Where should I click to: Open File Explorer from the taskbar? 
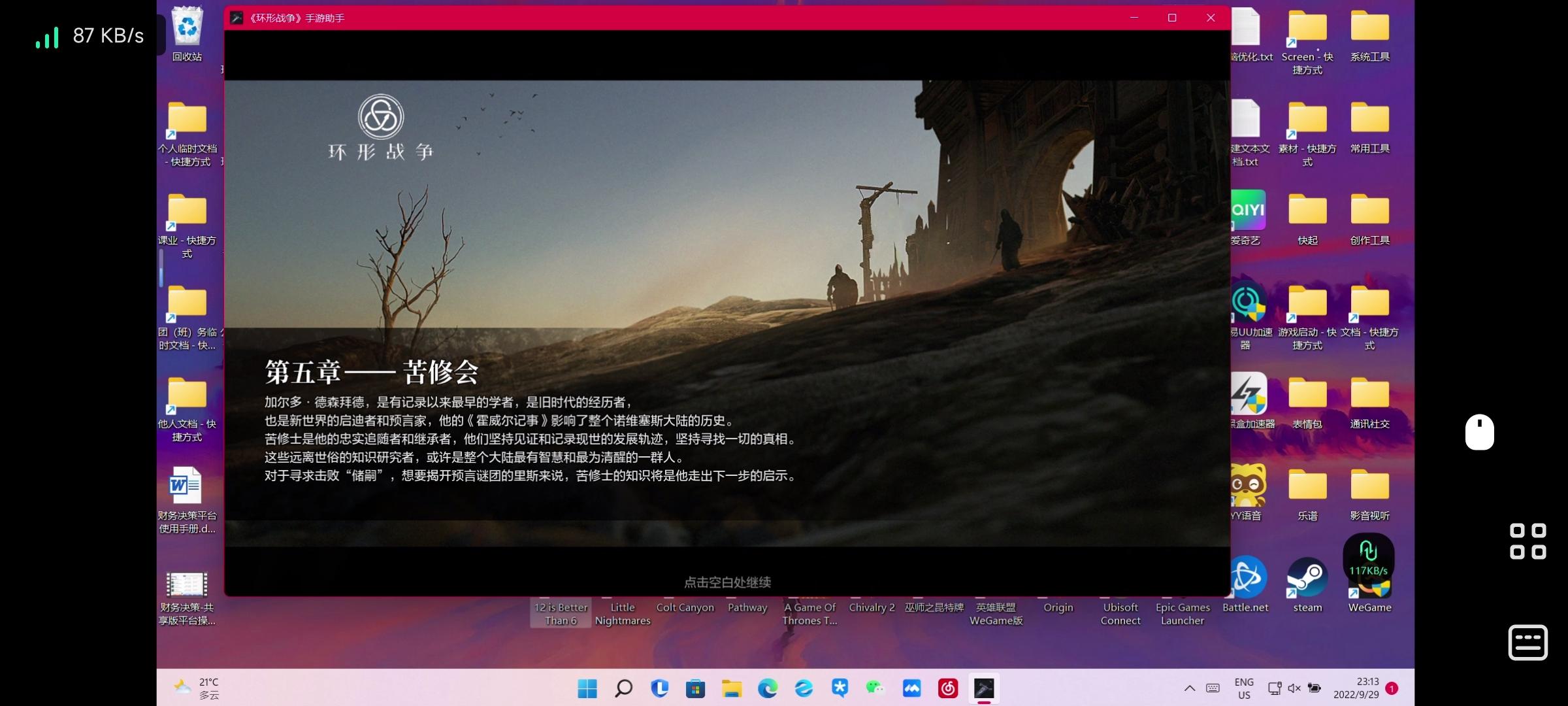(x=732, y=688)
